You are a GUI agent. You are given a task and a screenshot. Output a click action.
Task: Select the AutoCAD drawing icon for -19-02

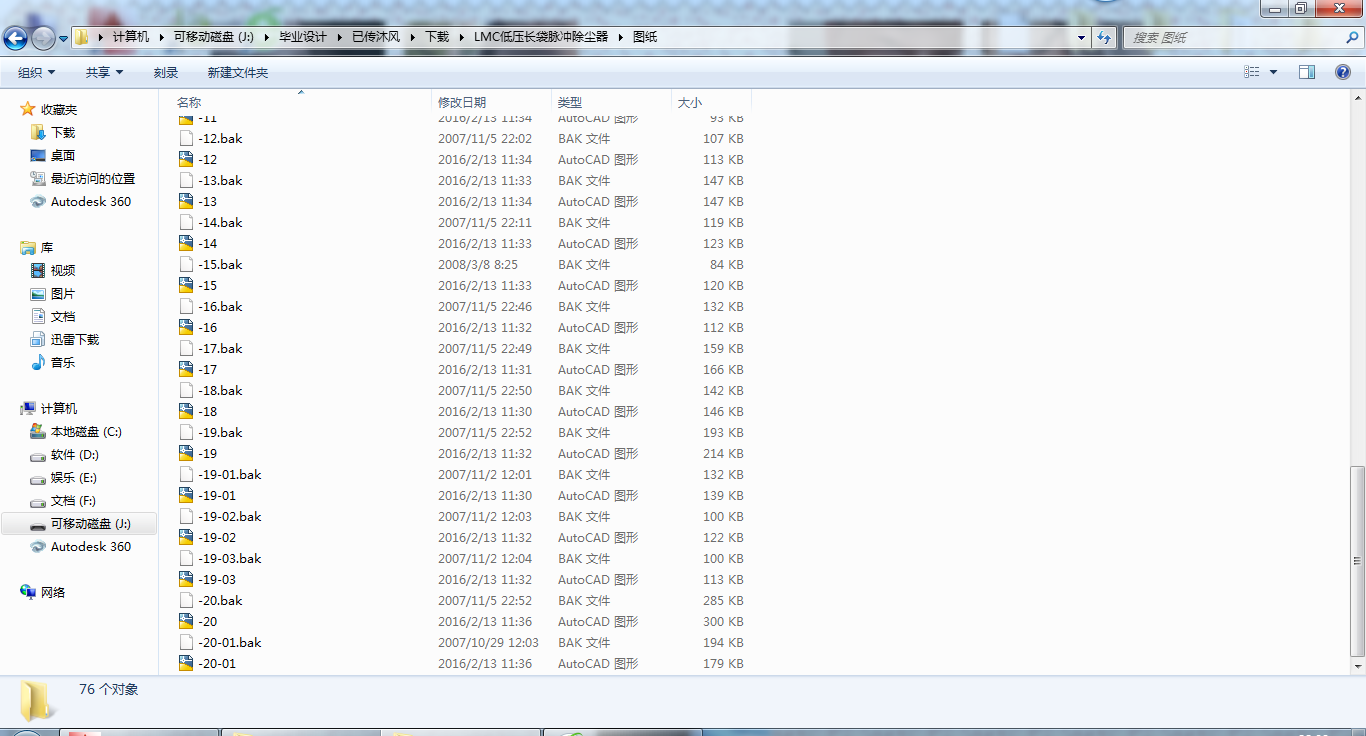coord(186,538)
